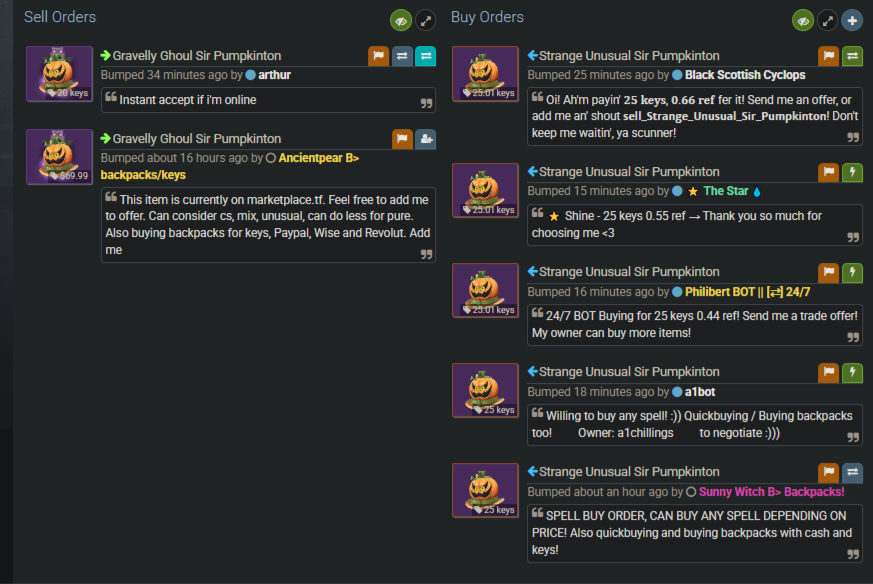Expand the Sell Orders panel

pos(426,21)
